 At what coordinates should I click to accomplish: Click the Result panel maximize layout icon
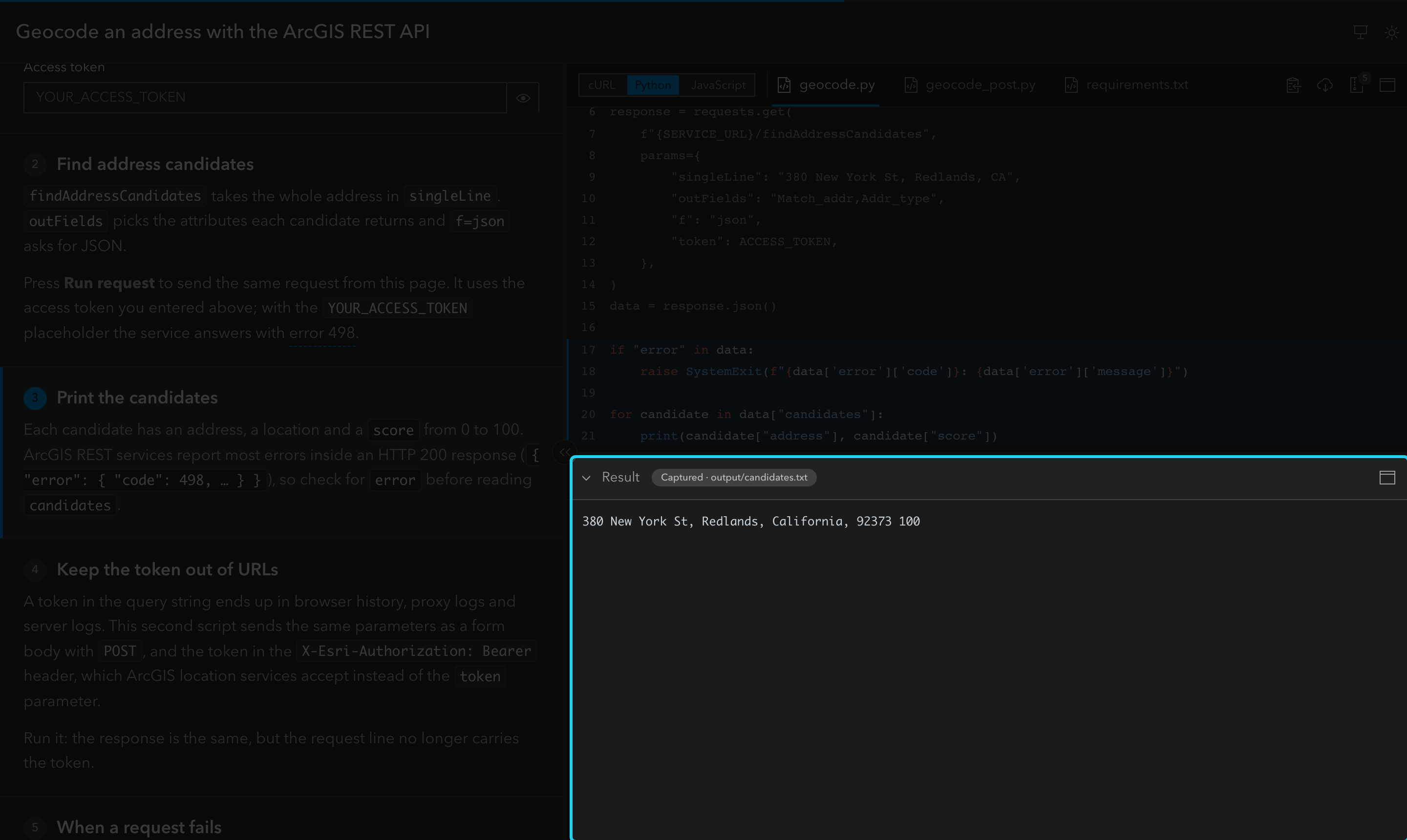click(1387, 478)
